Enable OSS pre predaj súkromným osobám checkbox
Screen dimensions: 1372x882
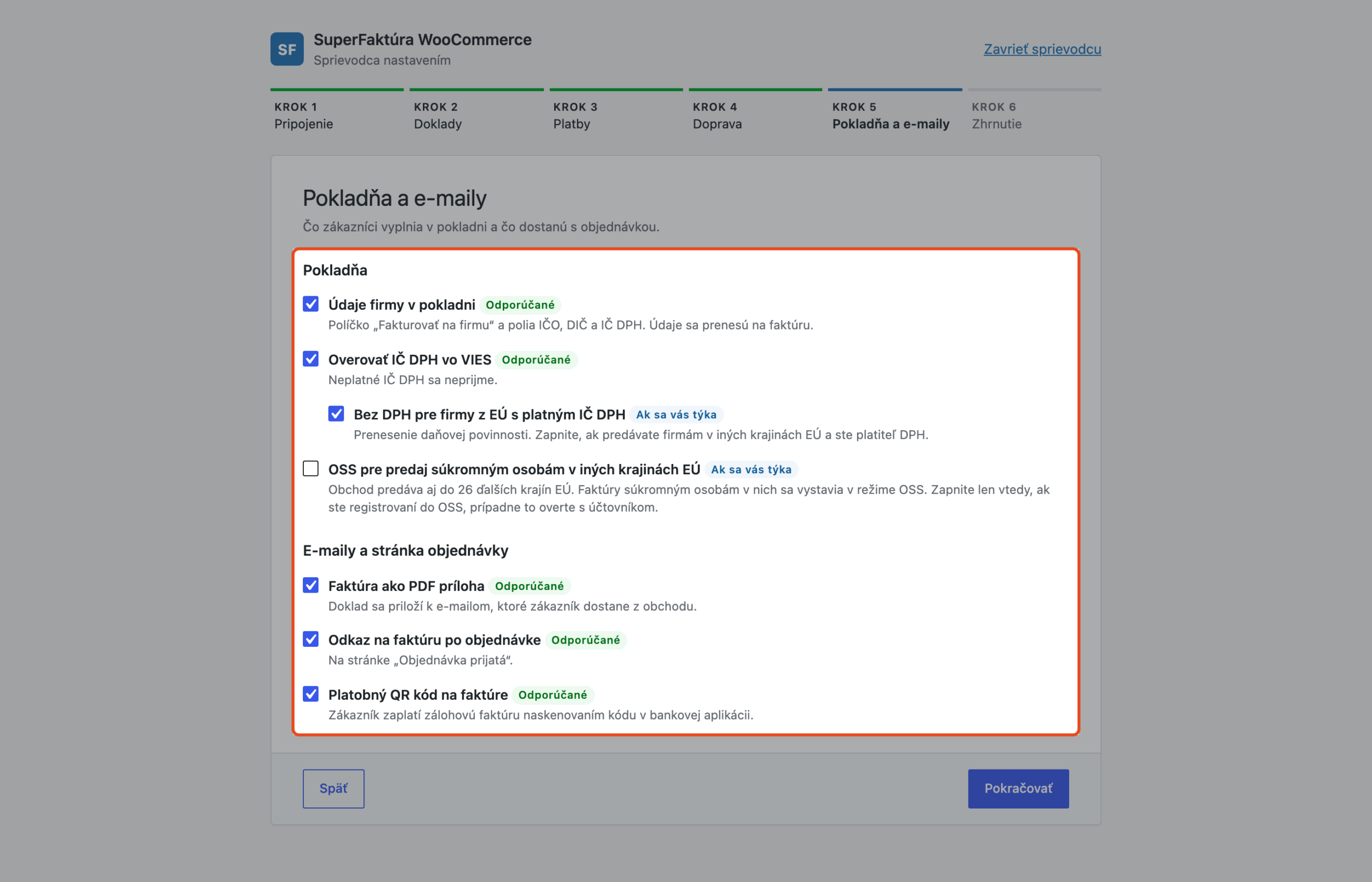310,468
